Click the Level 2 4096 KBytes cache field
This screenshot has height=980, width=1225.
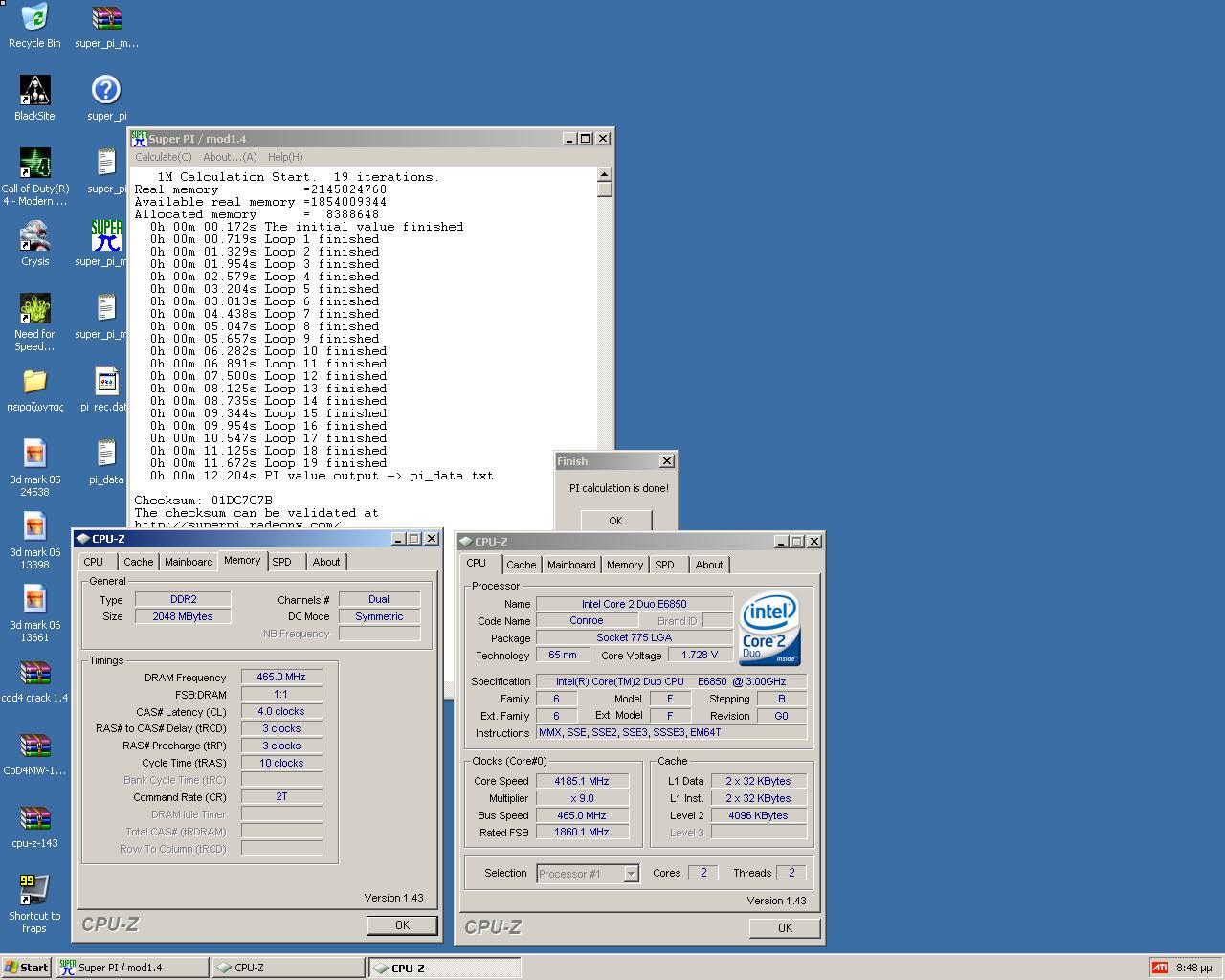(758, 815)
